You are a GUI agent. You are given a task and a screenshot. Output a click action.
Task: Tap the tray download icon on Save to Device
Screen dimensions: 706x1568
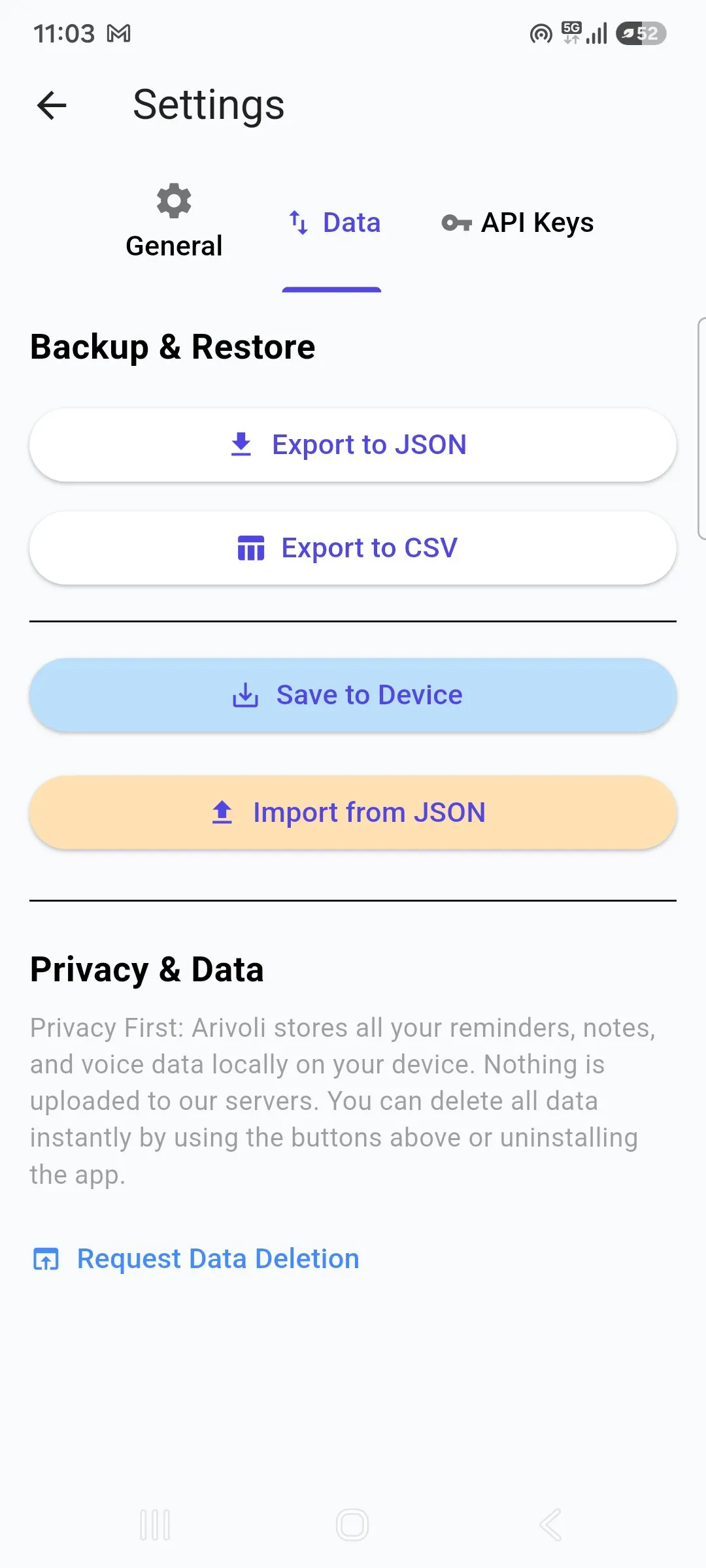coord(246,695)
